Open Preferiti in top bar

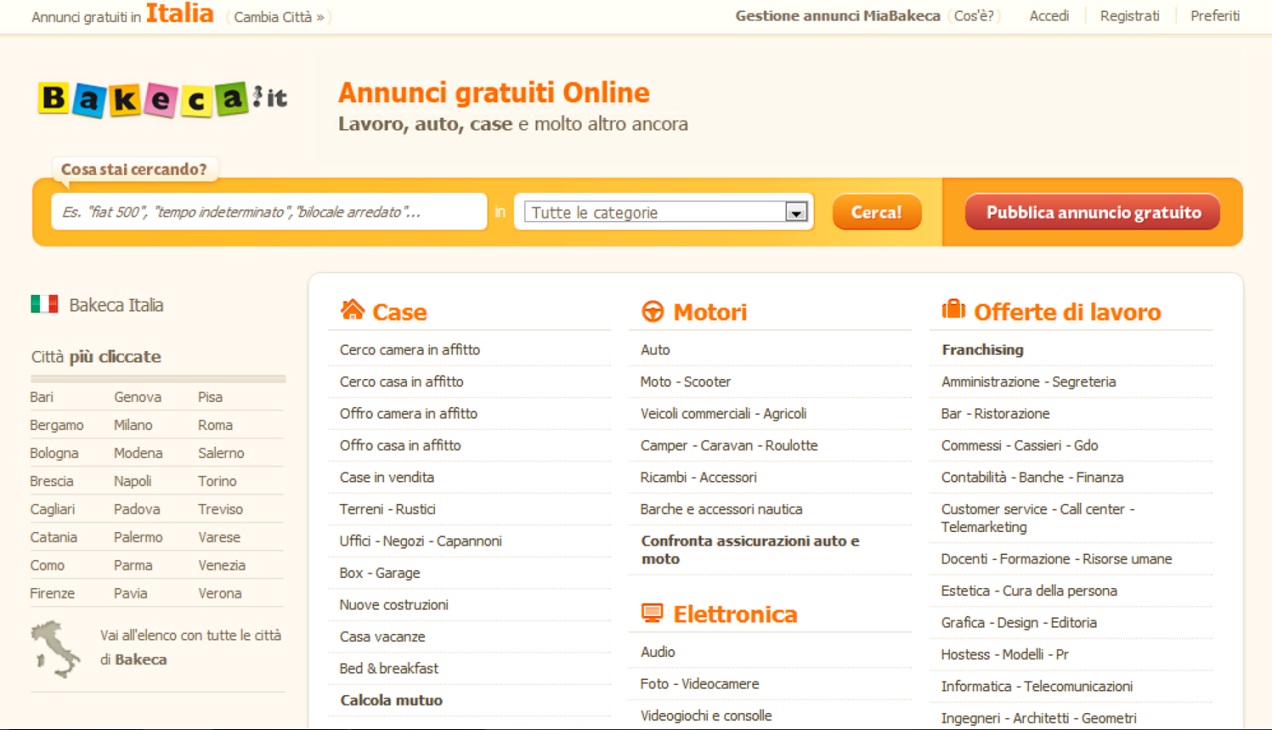tap(1215, 16)
